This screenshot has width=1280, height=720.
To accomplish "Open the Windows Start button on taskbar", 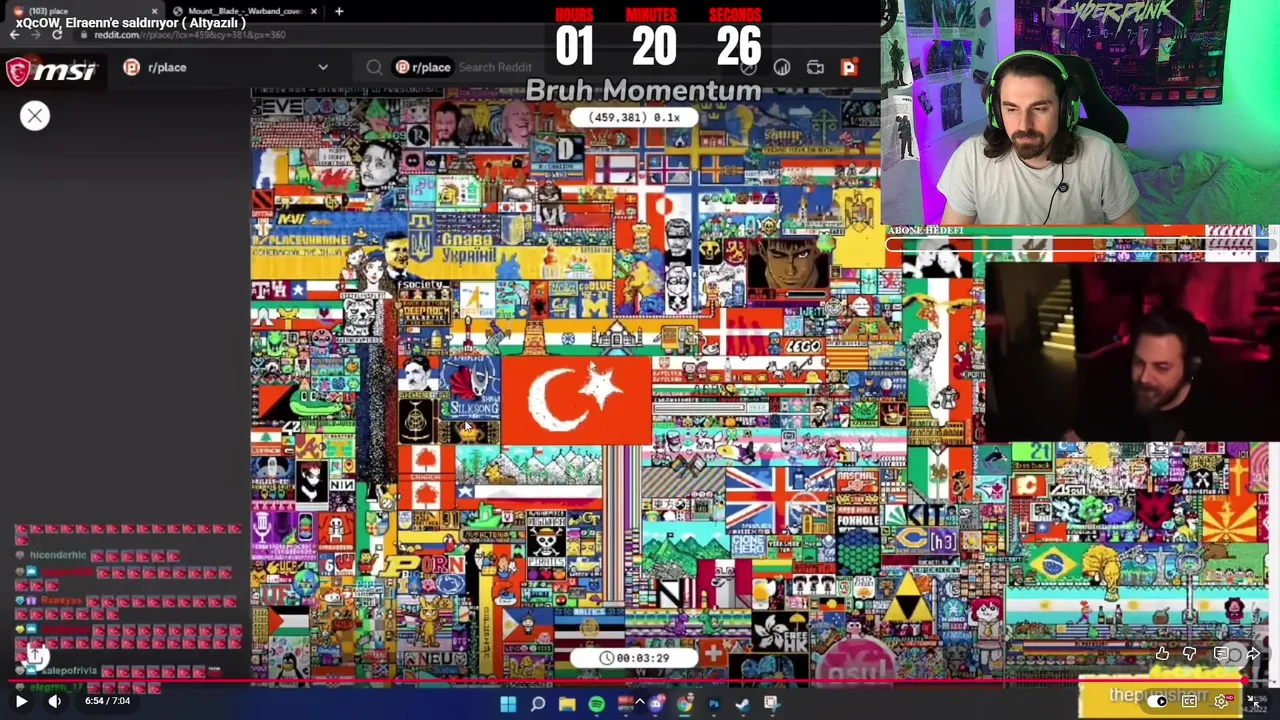I will [x=508, y=704].
